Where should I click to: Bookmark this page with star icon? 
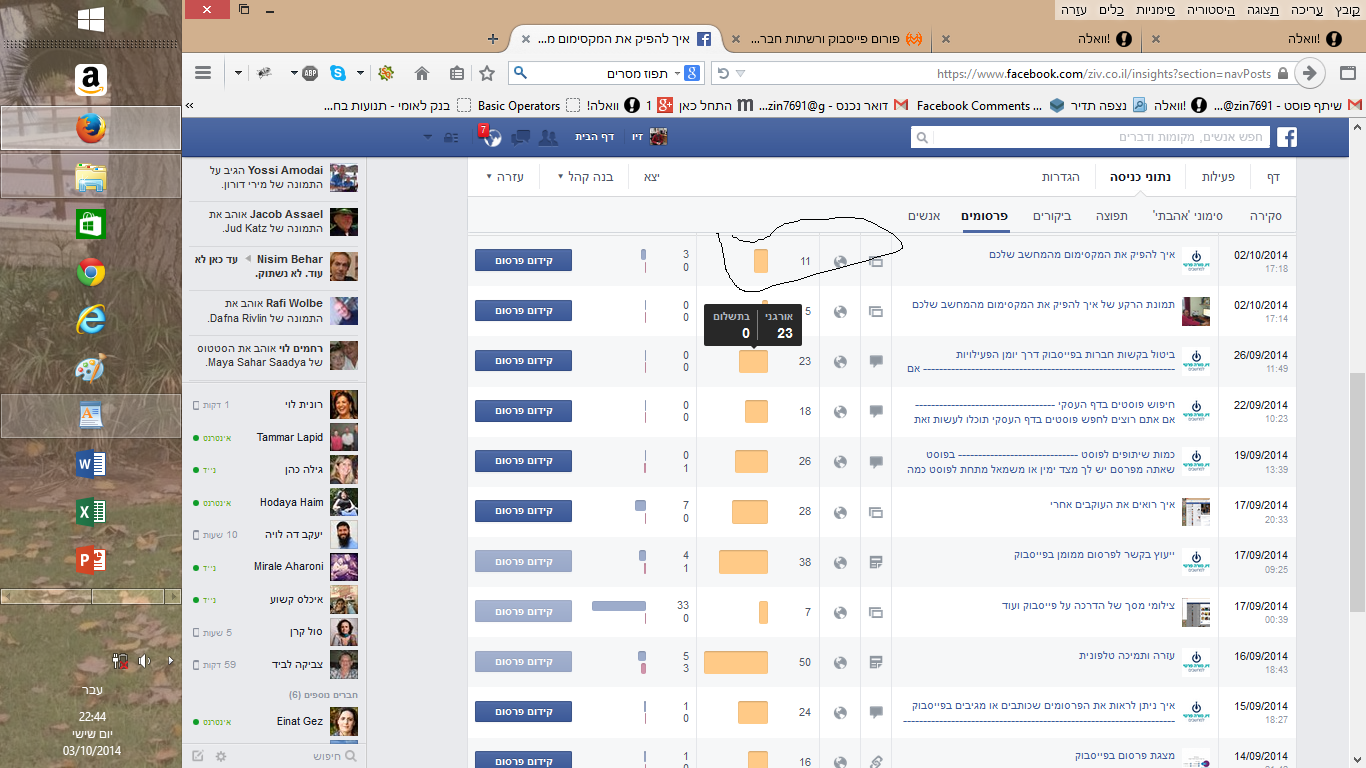487,73
